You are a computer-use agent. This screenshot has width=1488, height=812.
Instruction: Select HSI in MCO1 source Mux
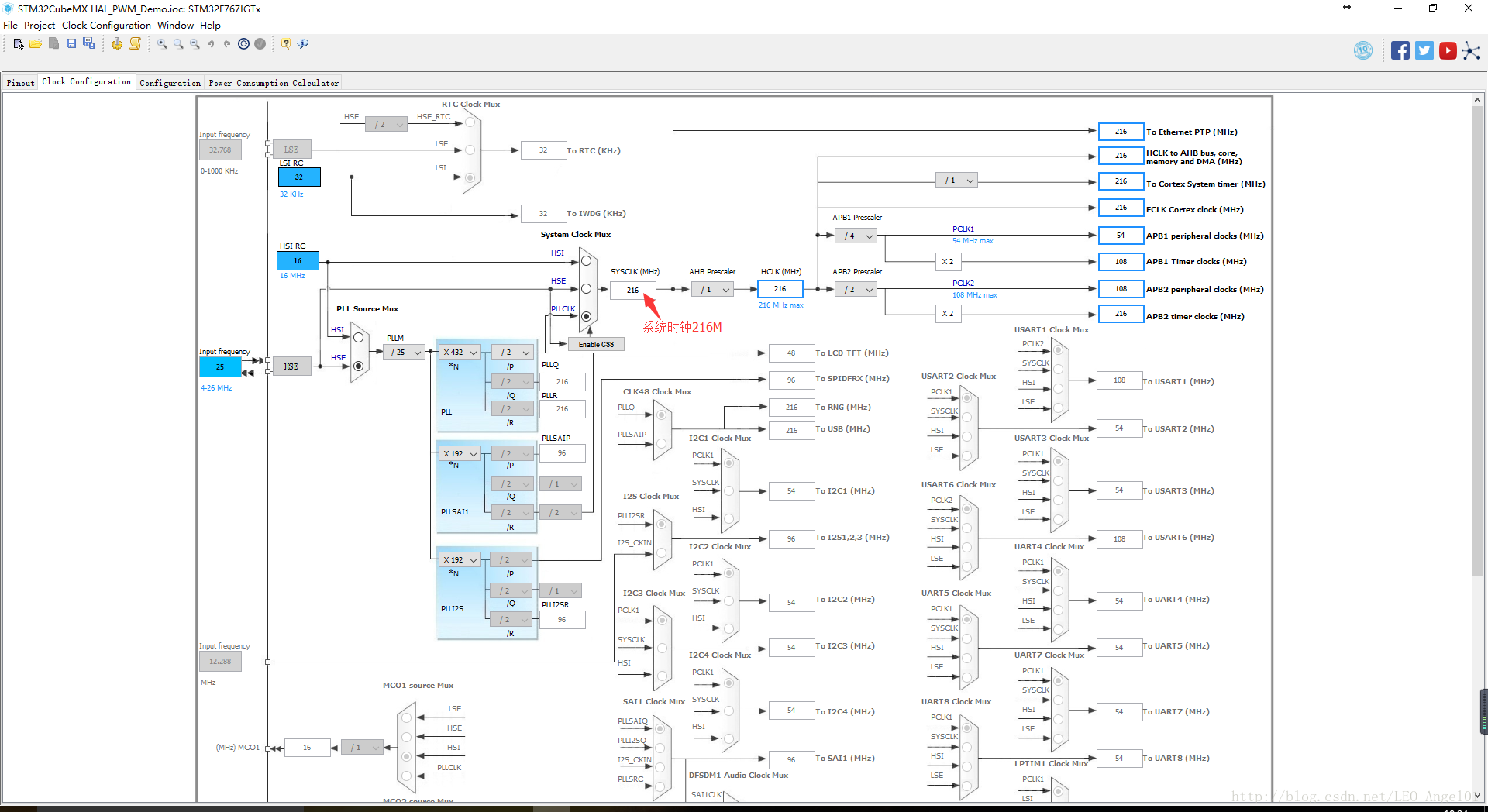[406, 757]
